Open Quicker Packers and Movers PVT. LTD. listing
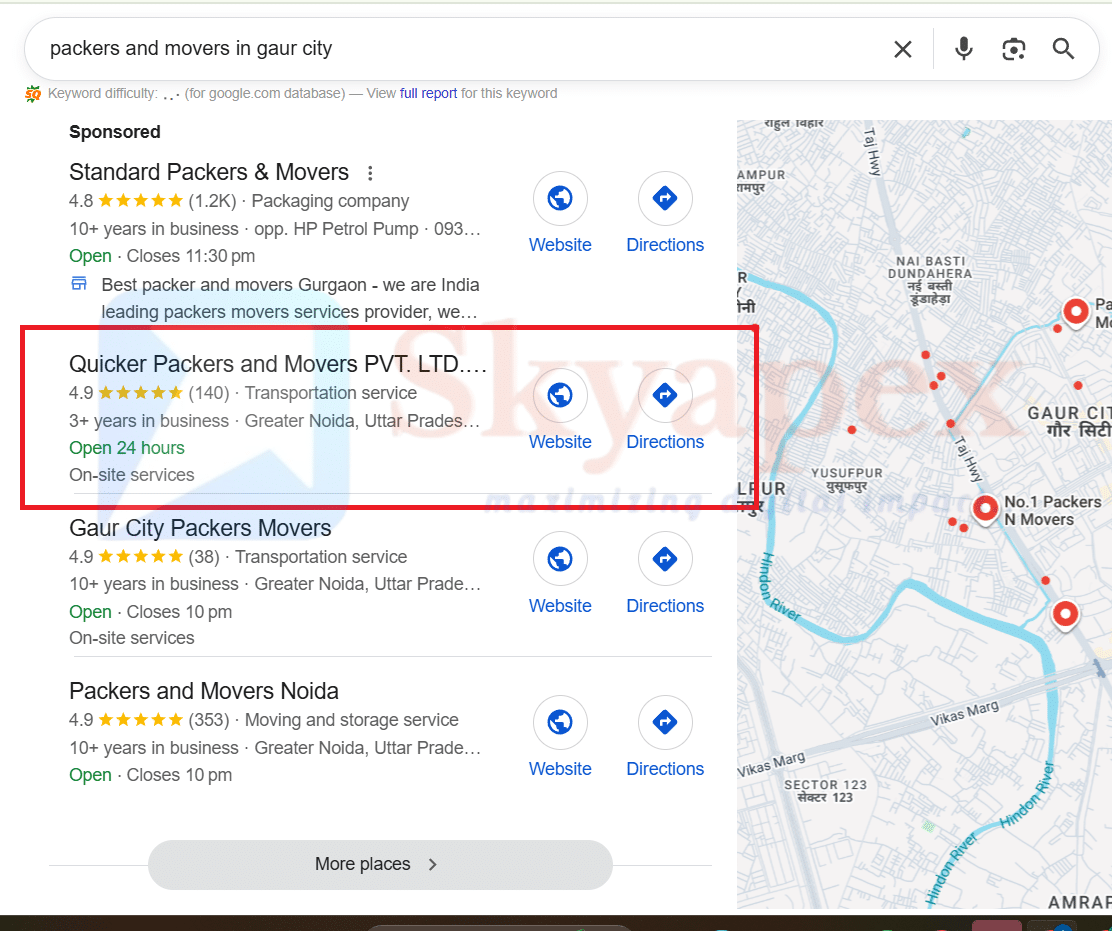 (277, 364)
